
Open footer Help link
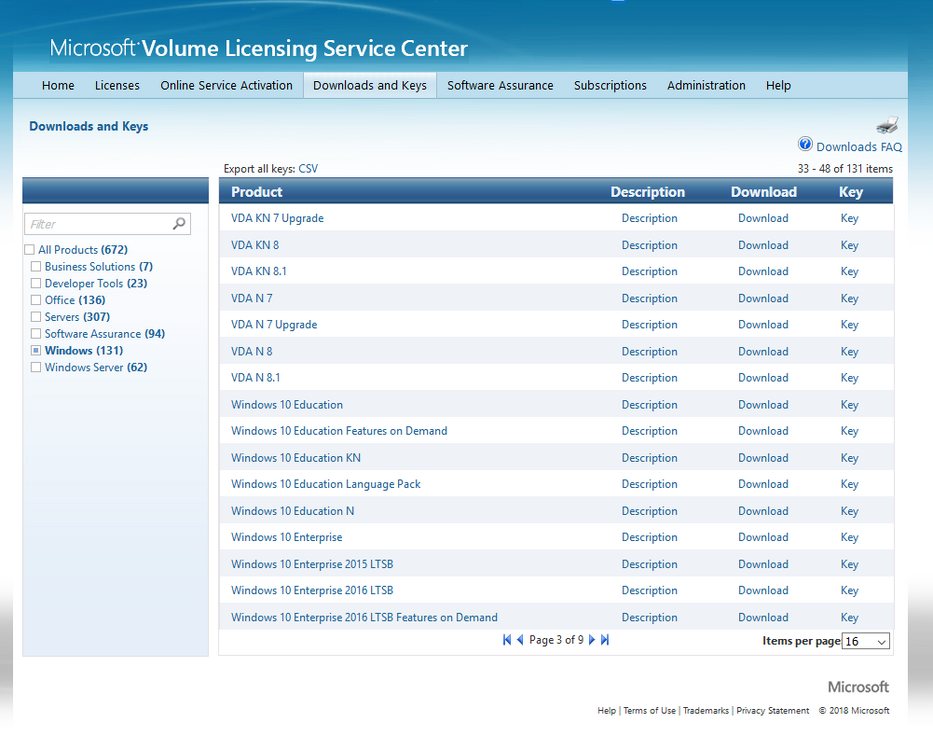coord(606,710)
